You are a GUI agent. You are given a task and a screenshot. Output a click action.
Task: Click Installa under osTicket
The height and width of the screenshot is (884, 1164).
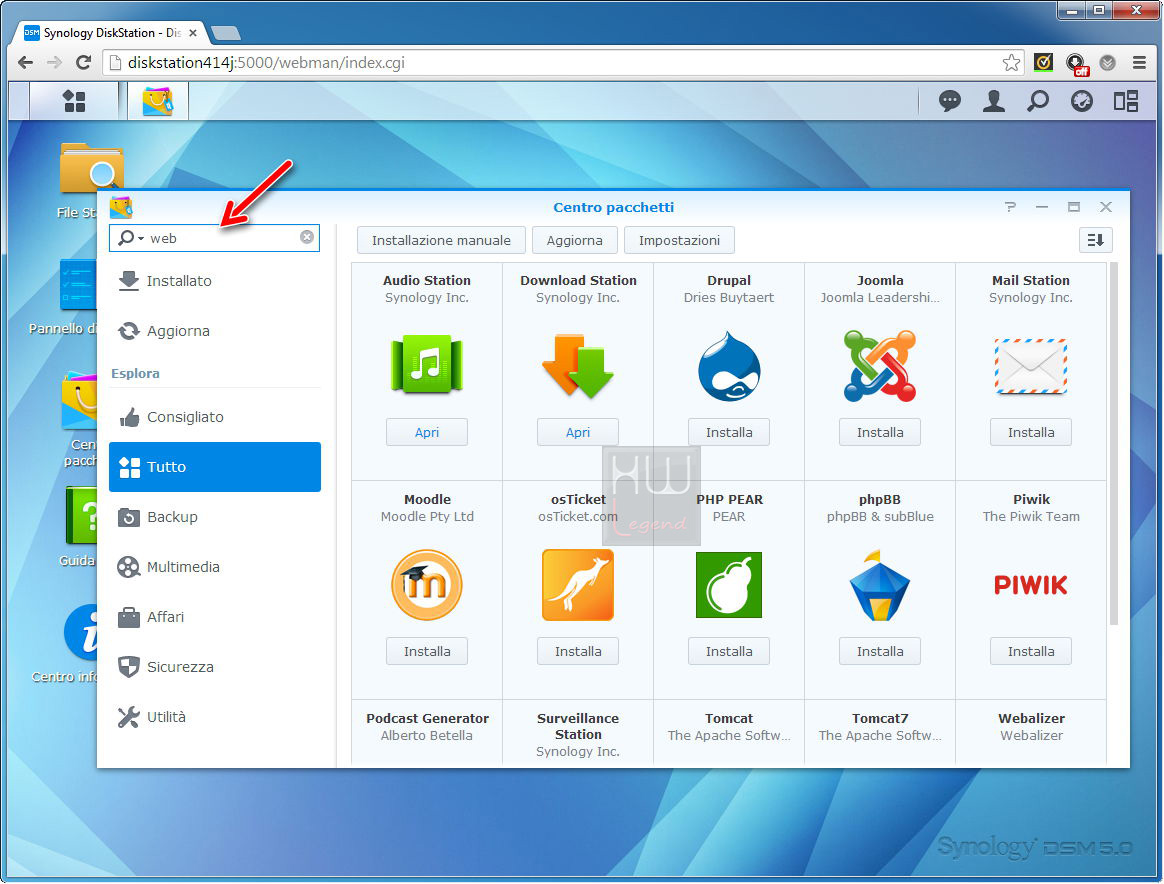[578, 651]
